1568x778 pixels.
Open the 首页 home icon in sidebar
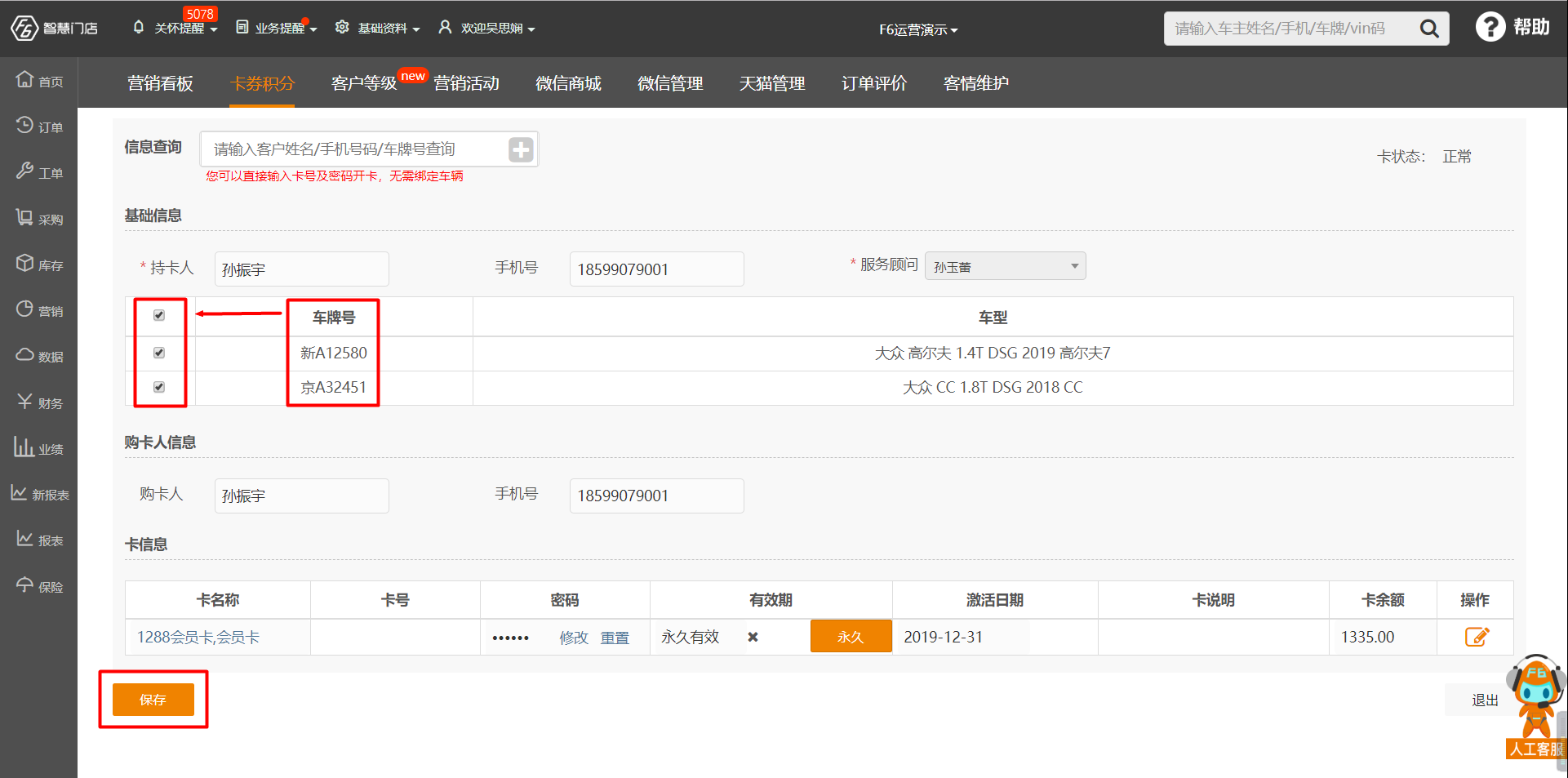24,79
